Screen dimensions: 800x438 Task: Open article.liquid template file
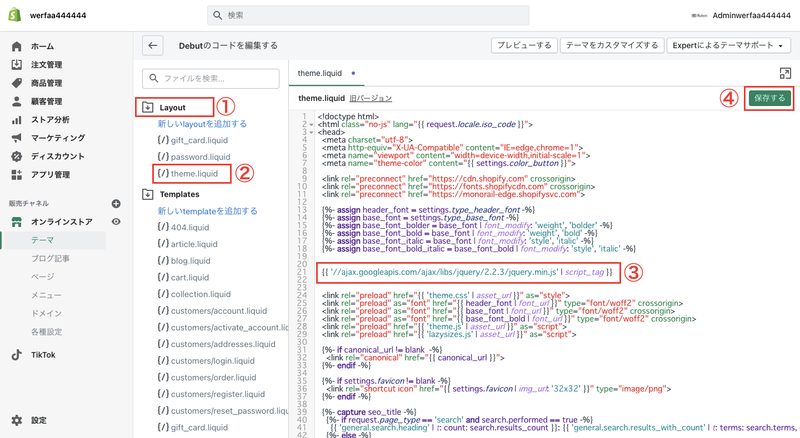pyautogui.click(x=187, y=244)
